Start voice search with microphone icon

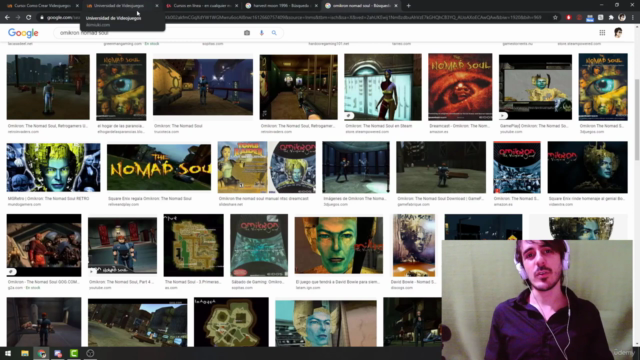[262, 33]
